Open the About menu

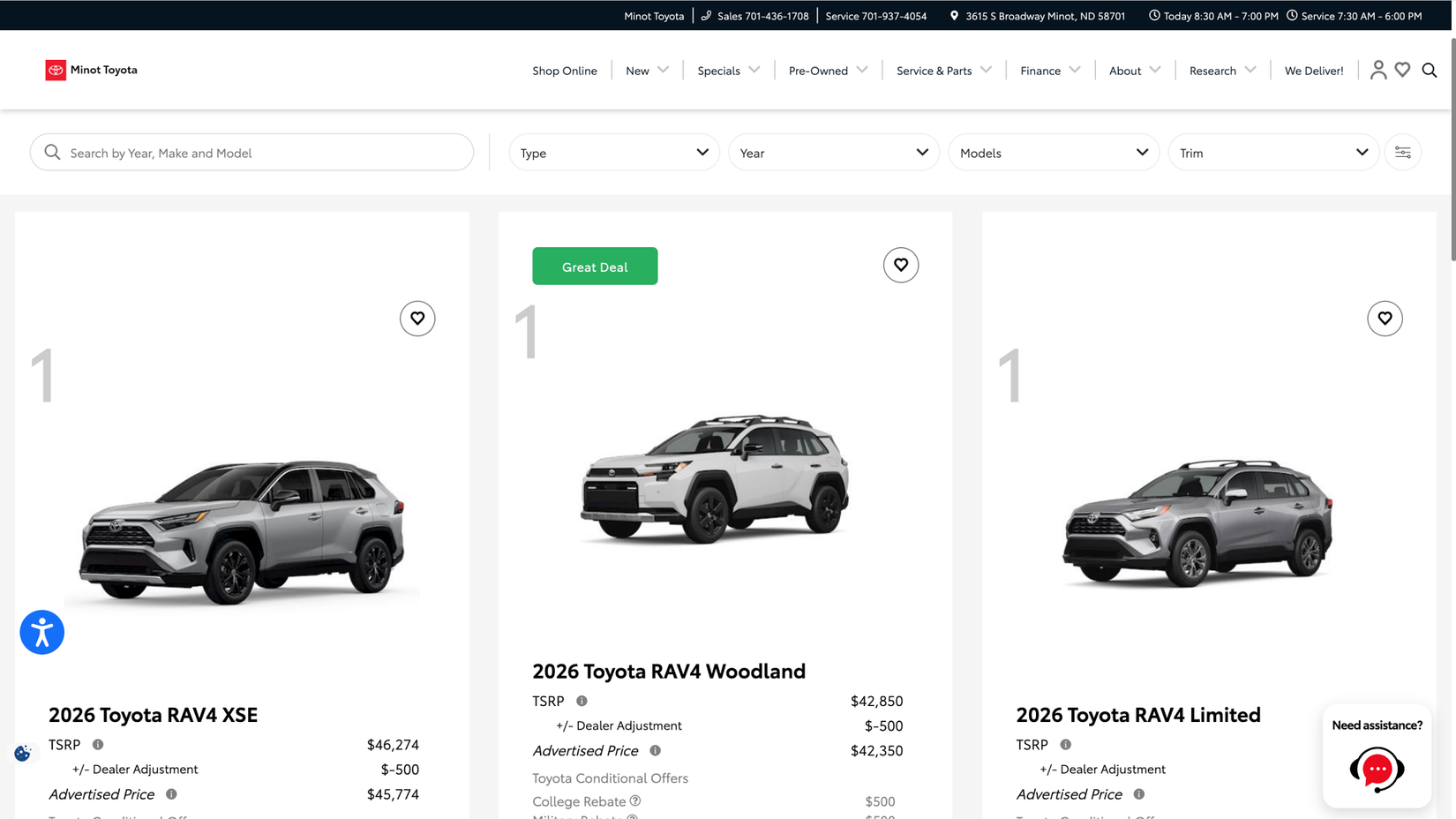point(1125,71)
